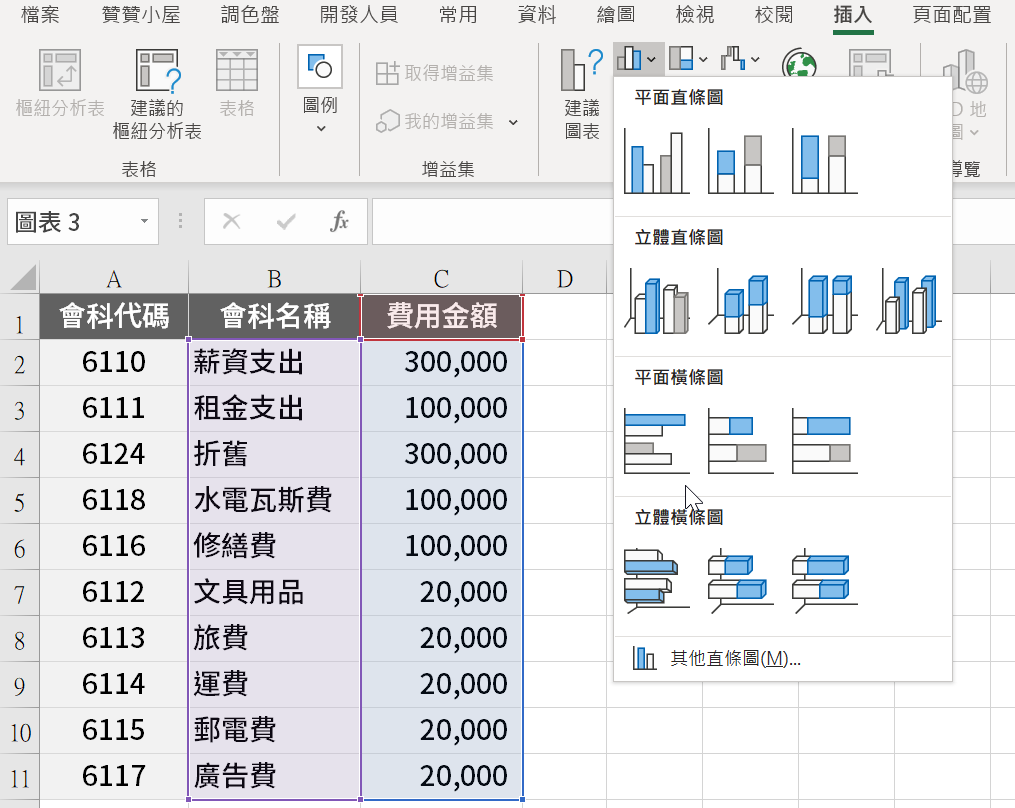Select cell with code 6118

pos(114,500)
